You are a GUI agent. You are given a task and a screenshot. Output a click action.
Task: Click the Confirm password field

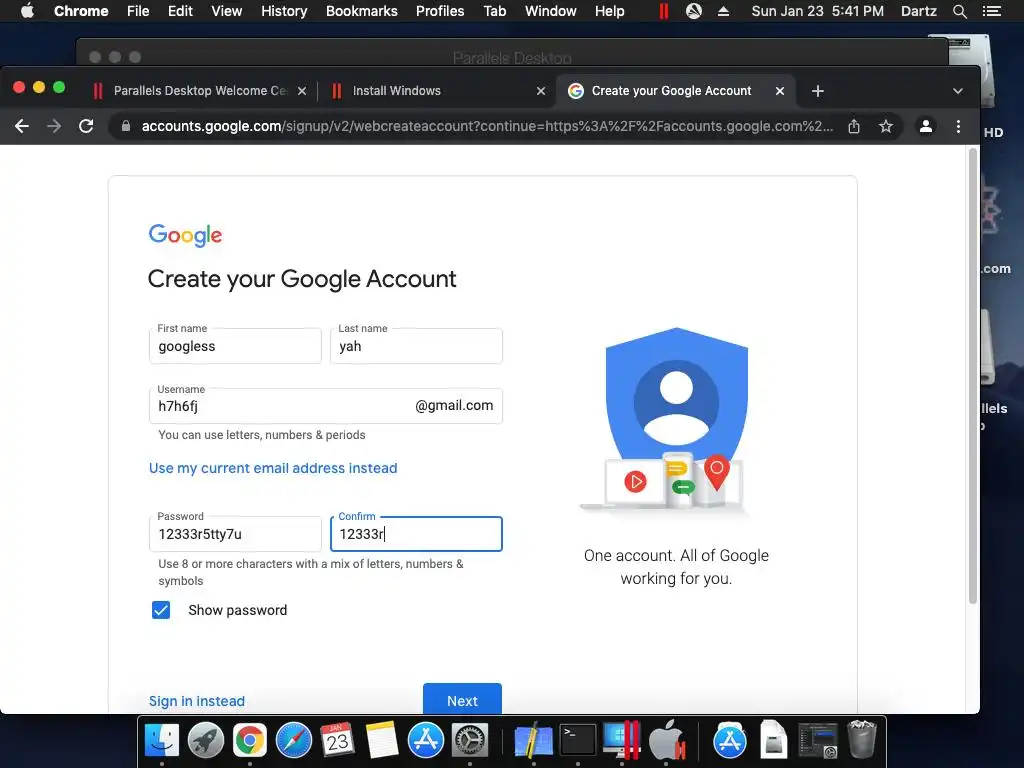point(416,534)
